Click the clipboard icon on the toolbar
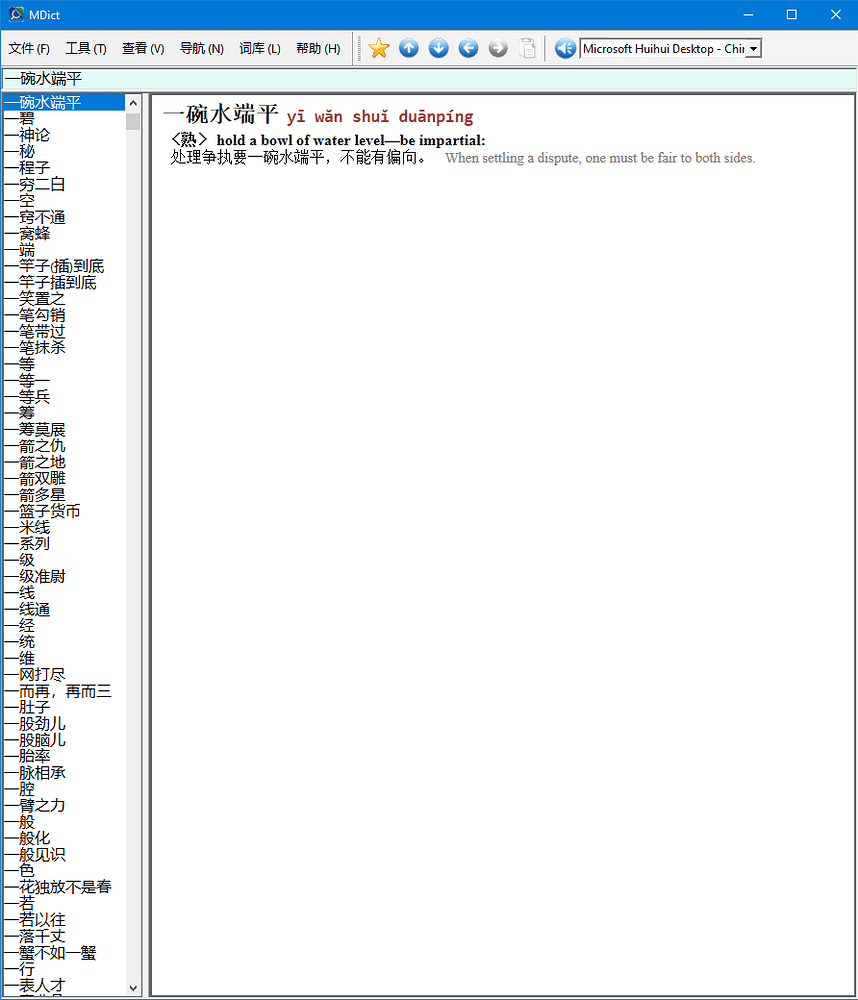 [527, 47]
